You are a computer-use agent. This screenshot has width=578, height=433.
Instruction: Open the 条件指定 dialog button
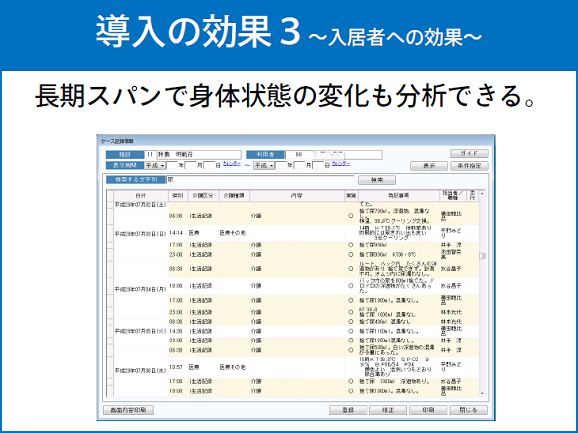(x=469, y=166)
